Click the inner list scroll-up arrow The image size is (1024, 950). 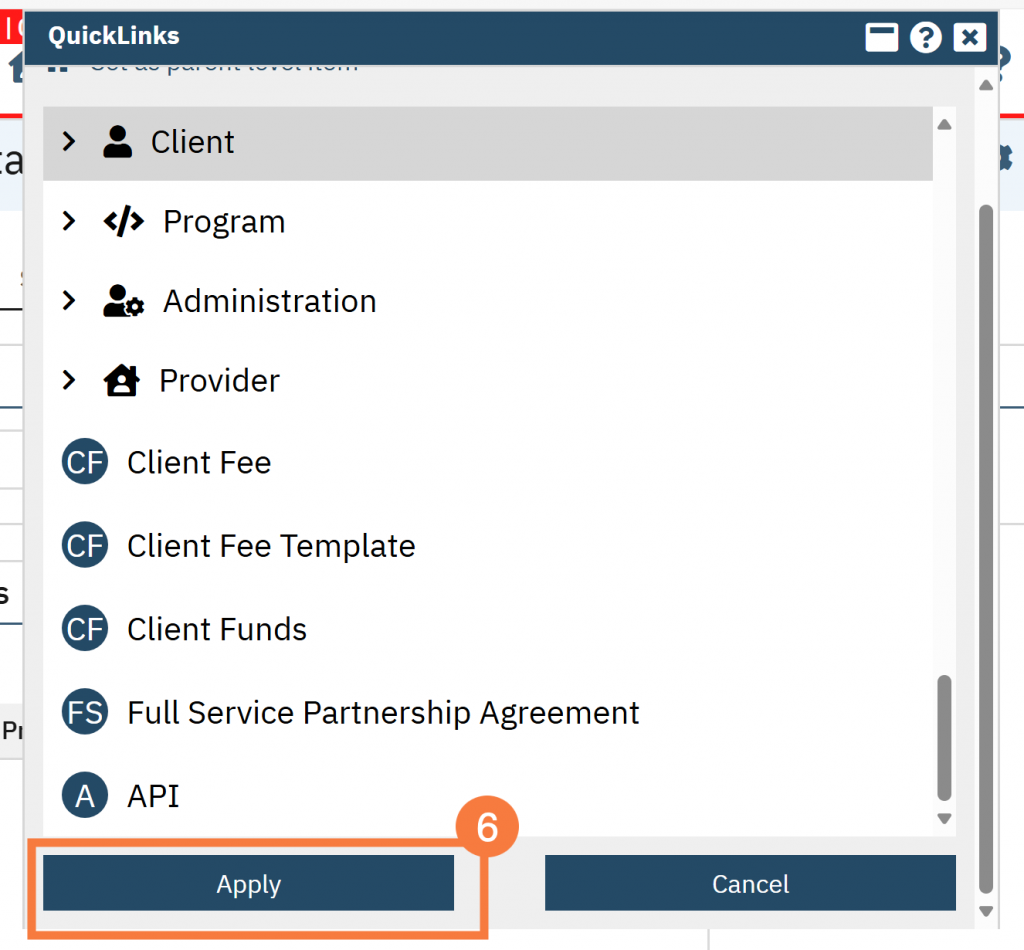944,125
